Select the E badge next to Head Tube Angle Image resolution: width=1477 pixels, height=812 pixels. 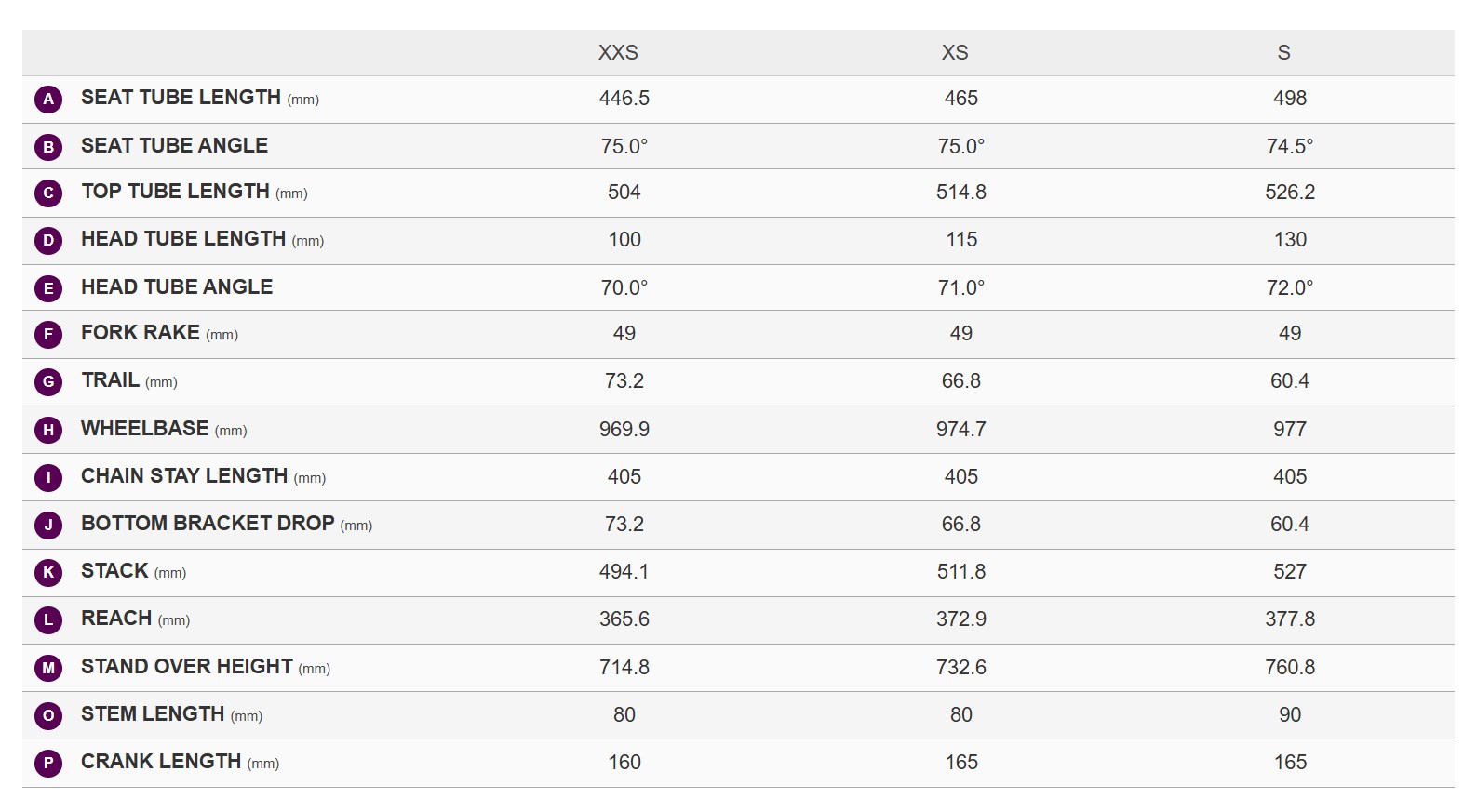click(48, 288)
